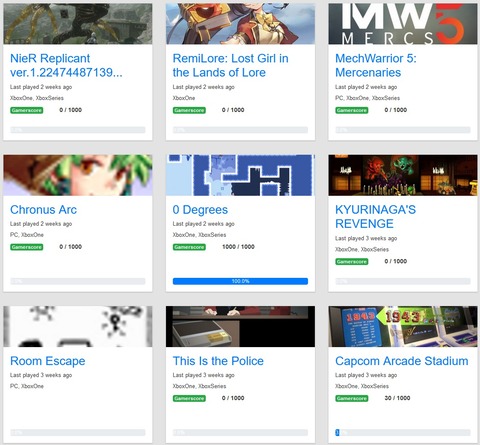Click the Gamerscore badge on NieR Replicant
The width and height of the screenshot is (480, 445).
click(27, 110)
